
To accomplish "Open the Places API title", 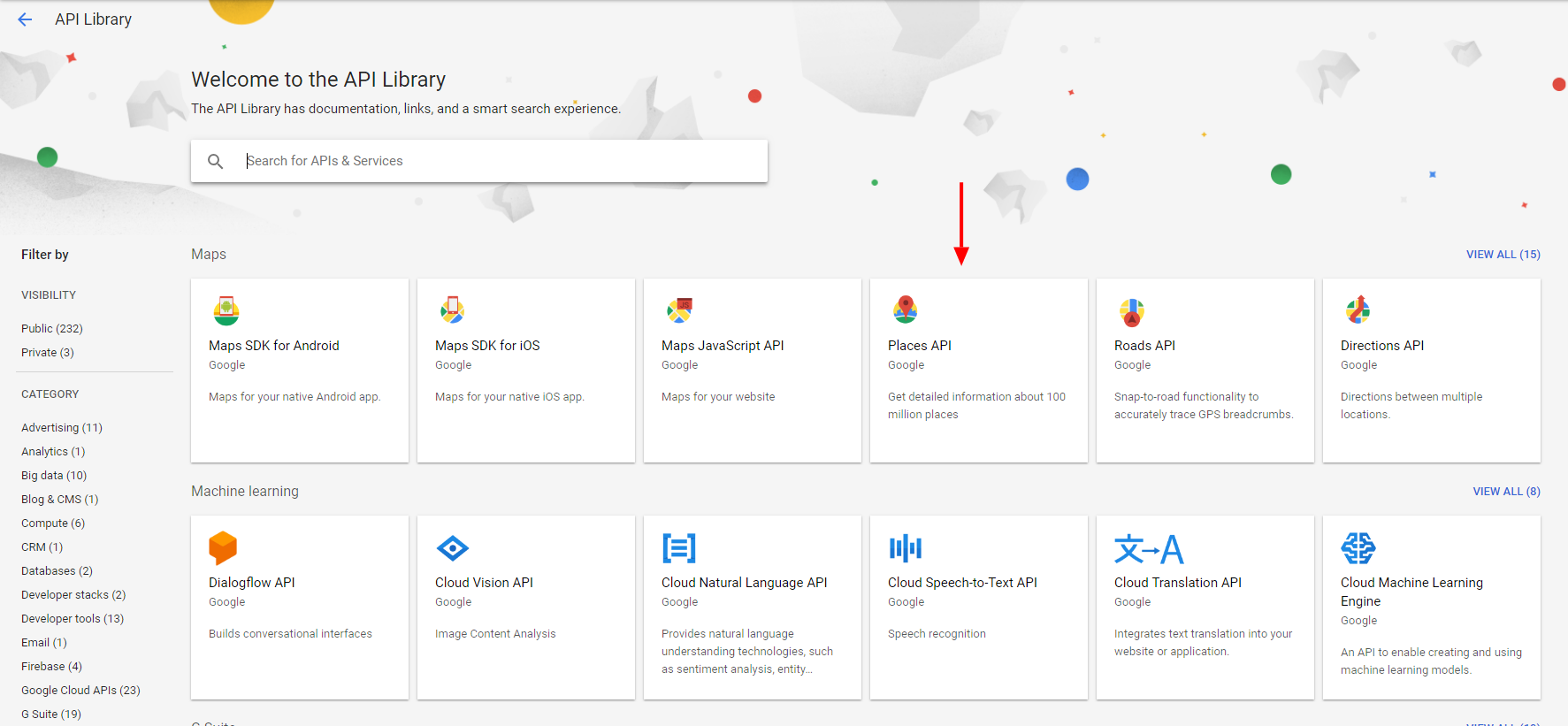I will [x=920, y=346].
